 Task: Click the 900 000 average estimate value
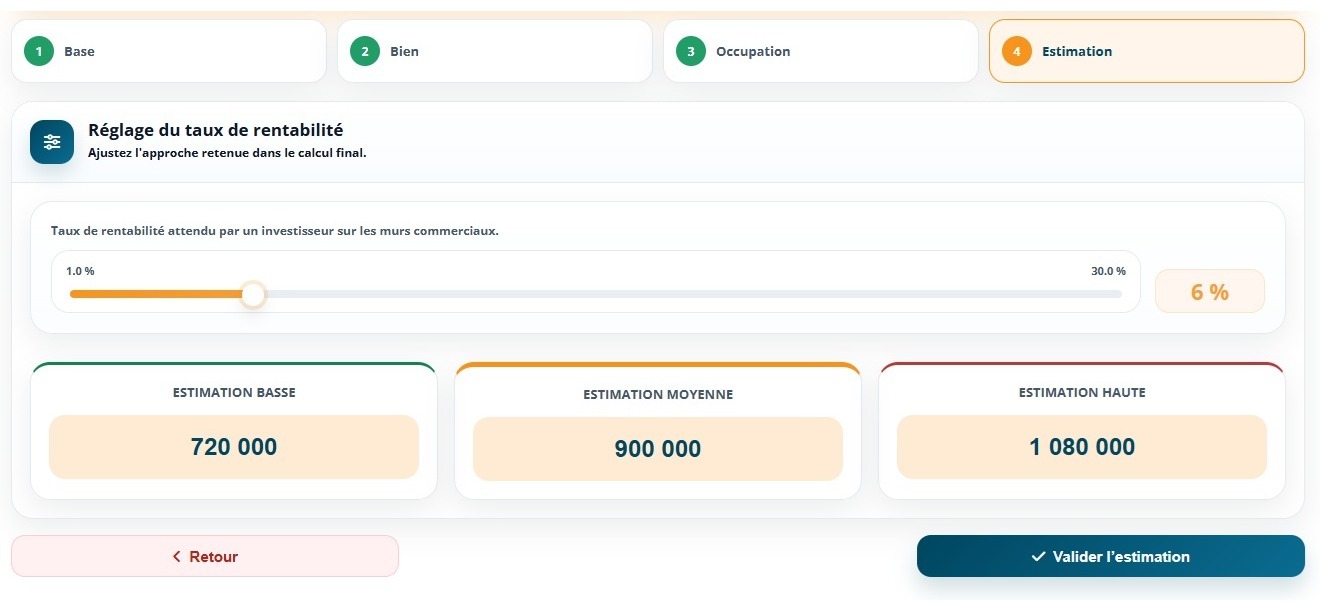pyautogui.click(x=658, y=449)
